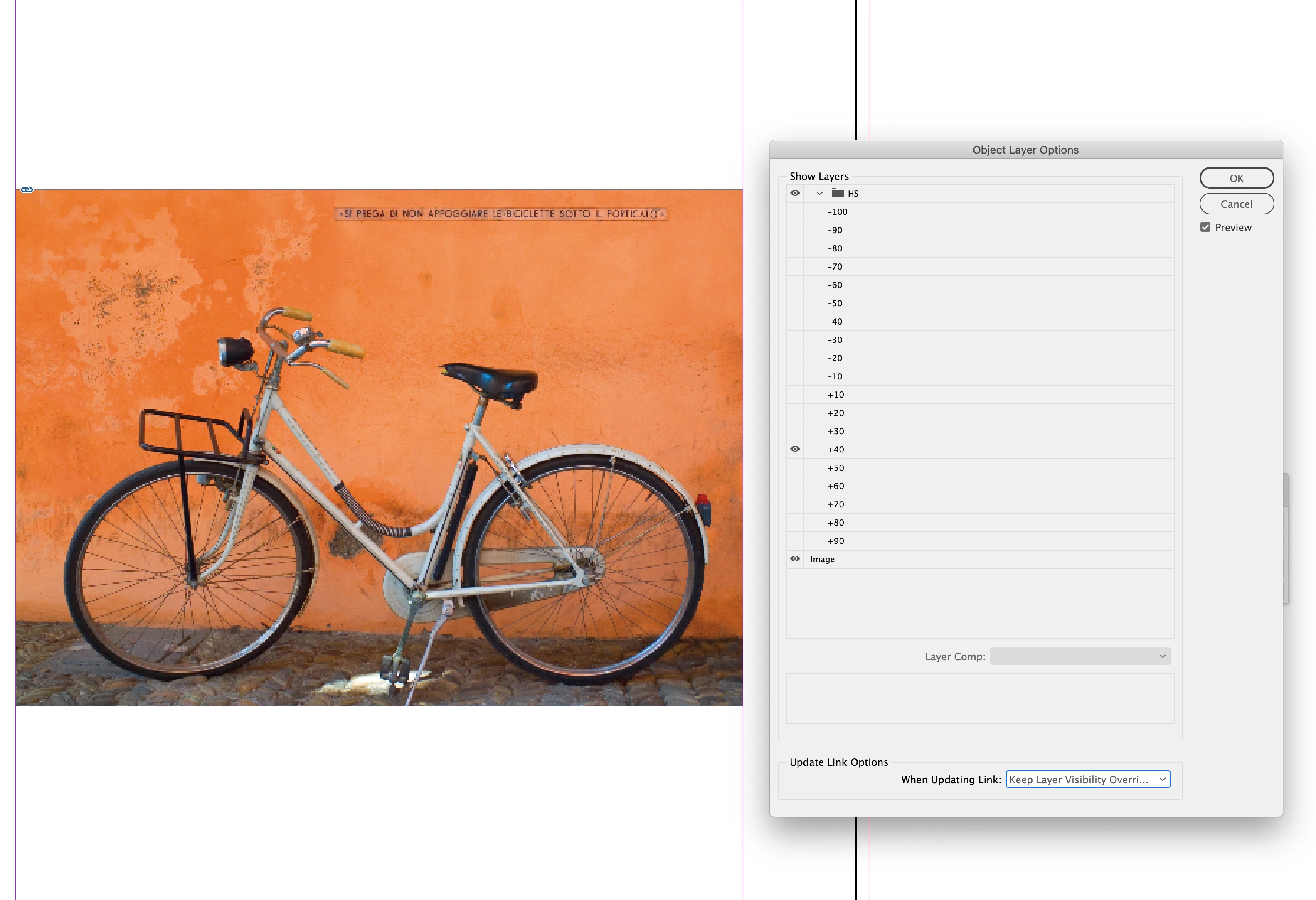Show the +70 layer visibility box
This screenshot has width=1316, height=900.
(795, 504)
